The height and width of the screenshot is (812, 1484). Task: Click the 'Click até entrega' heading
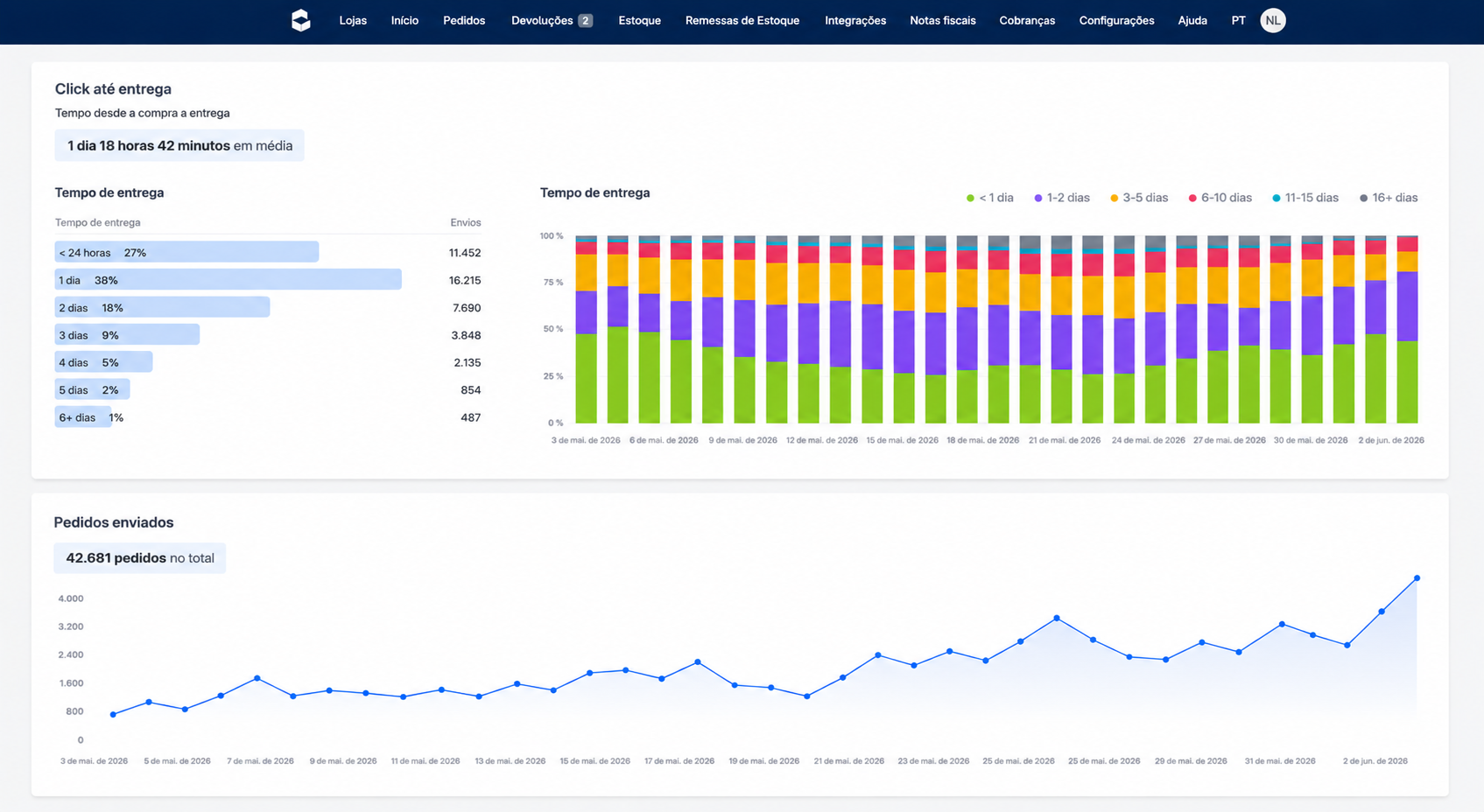click(113, 89)
